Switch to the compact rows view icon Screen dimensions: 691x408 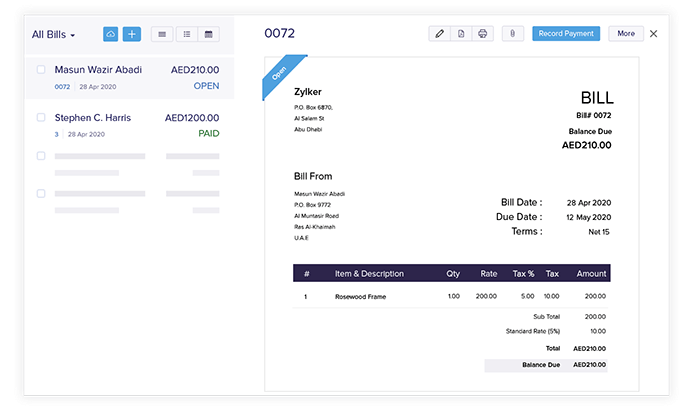pyautogui.click(x=162, y=34)
